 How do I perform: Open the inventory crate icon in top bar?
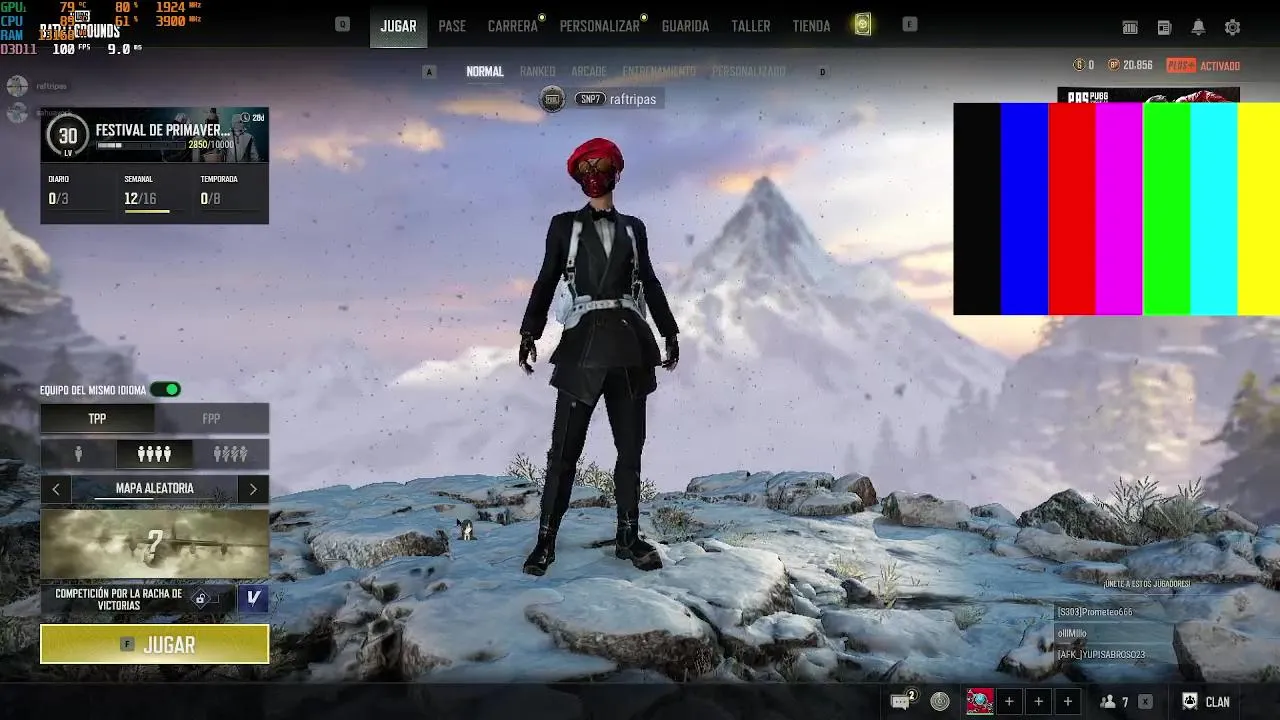point(1130,27)
